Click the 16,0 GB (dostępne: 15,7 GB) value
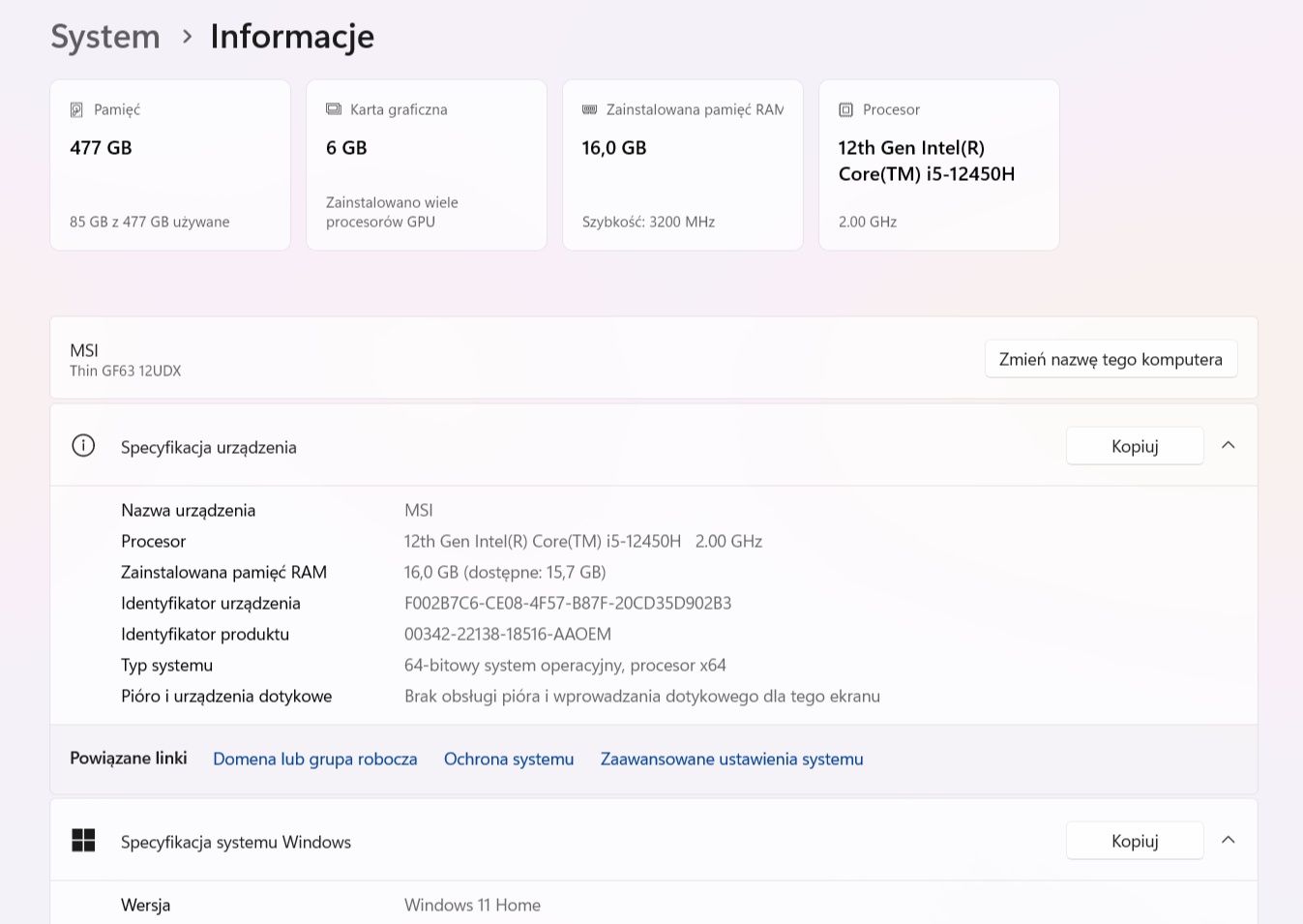Screen dimensions: 1303x924 tap(505, 573)
